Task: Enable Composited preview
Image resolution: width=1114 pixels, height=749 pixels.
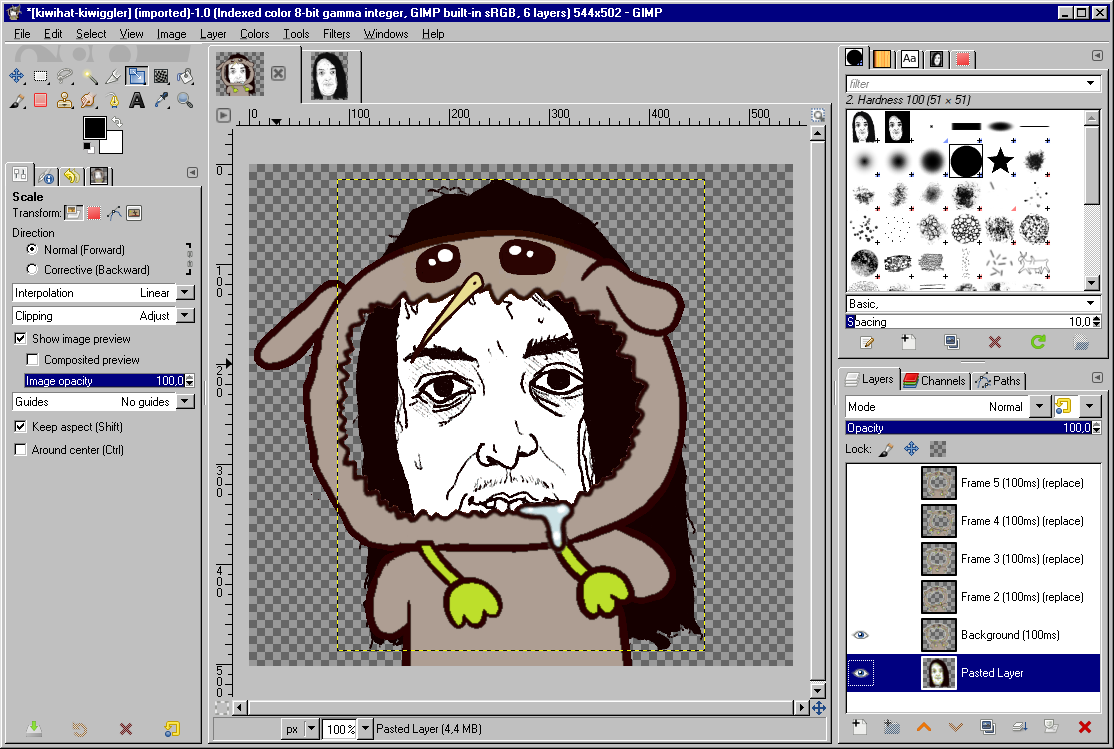Action: [x=32, y=360]
